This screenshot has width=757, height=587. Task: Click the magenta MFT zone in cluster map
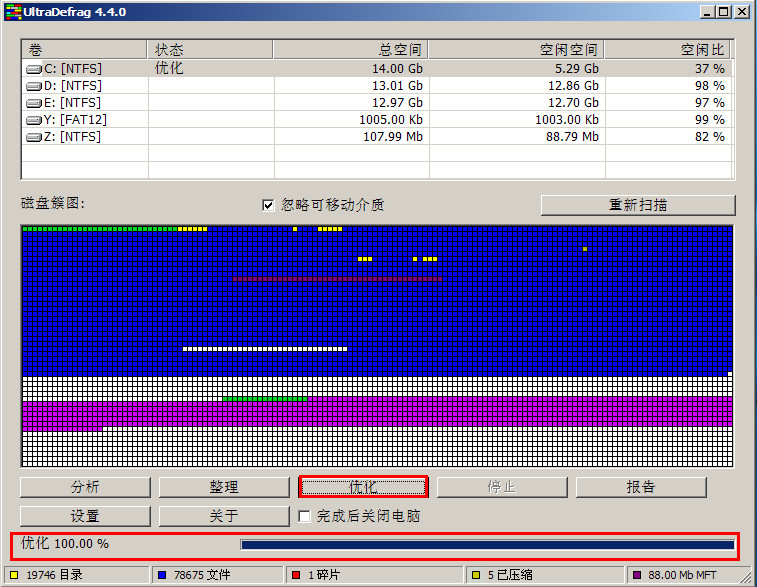(x=377, y=413)
